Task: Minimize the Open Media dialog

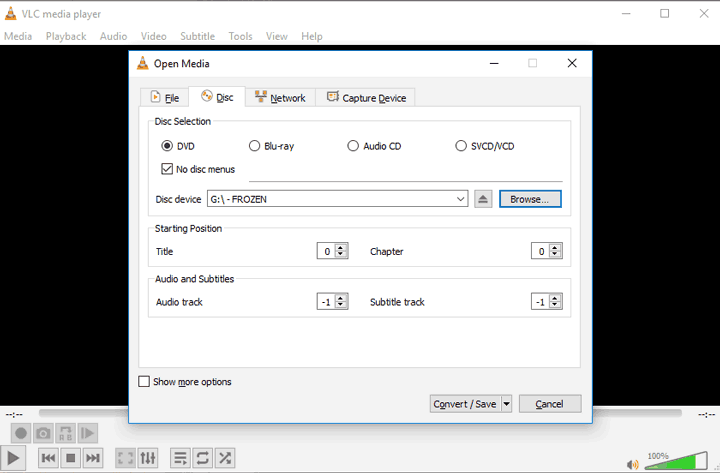Action: coord(494,63)
